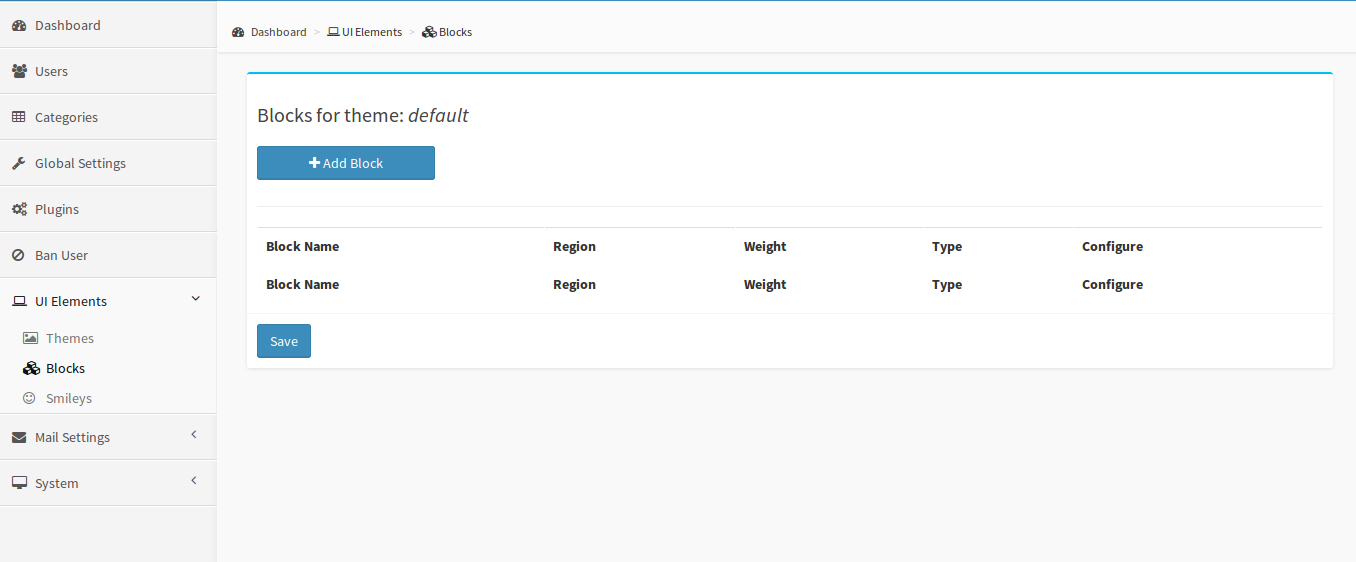Expand the Mail Settings chevron

pyautogui.click(x=194, y=434)
